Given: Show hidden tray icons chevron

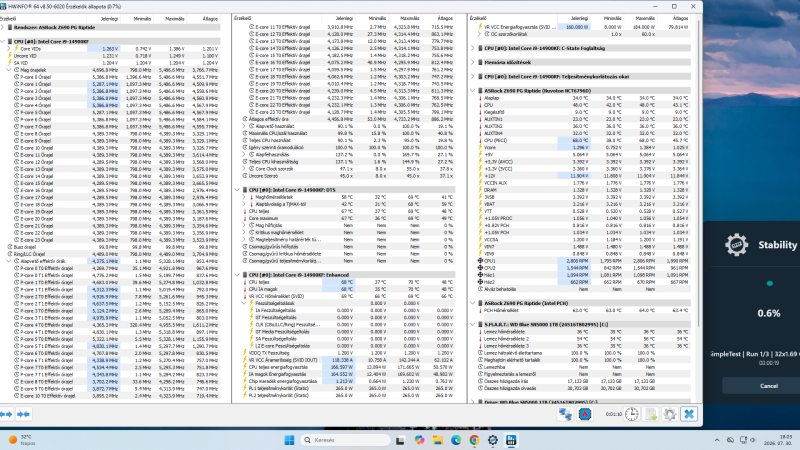Looking at the screenshot, I should (717, 440).
